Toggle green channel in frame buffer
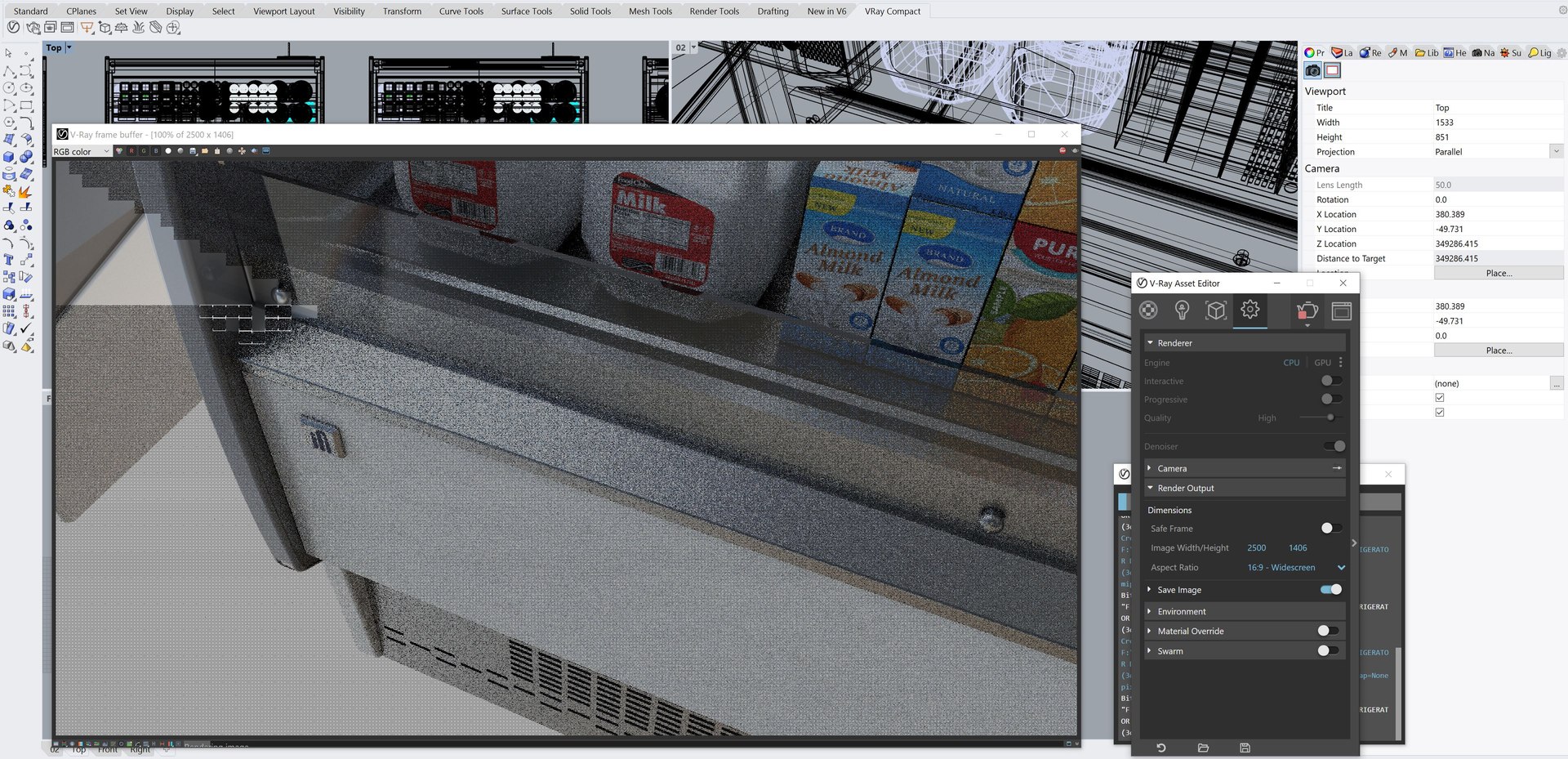The width and height of the screenshot is (1568, 759). [144, 151]
